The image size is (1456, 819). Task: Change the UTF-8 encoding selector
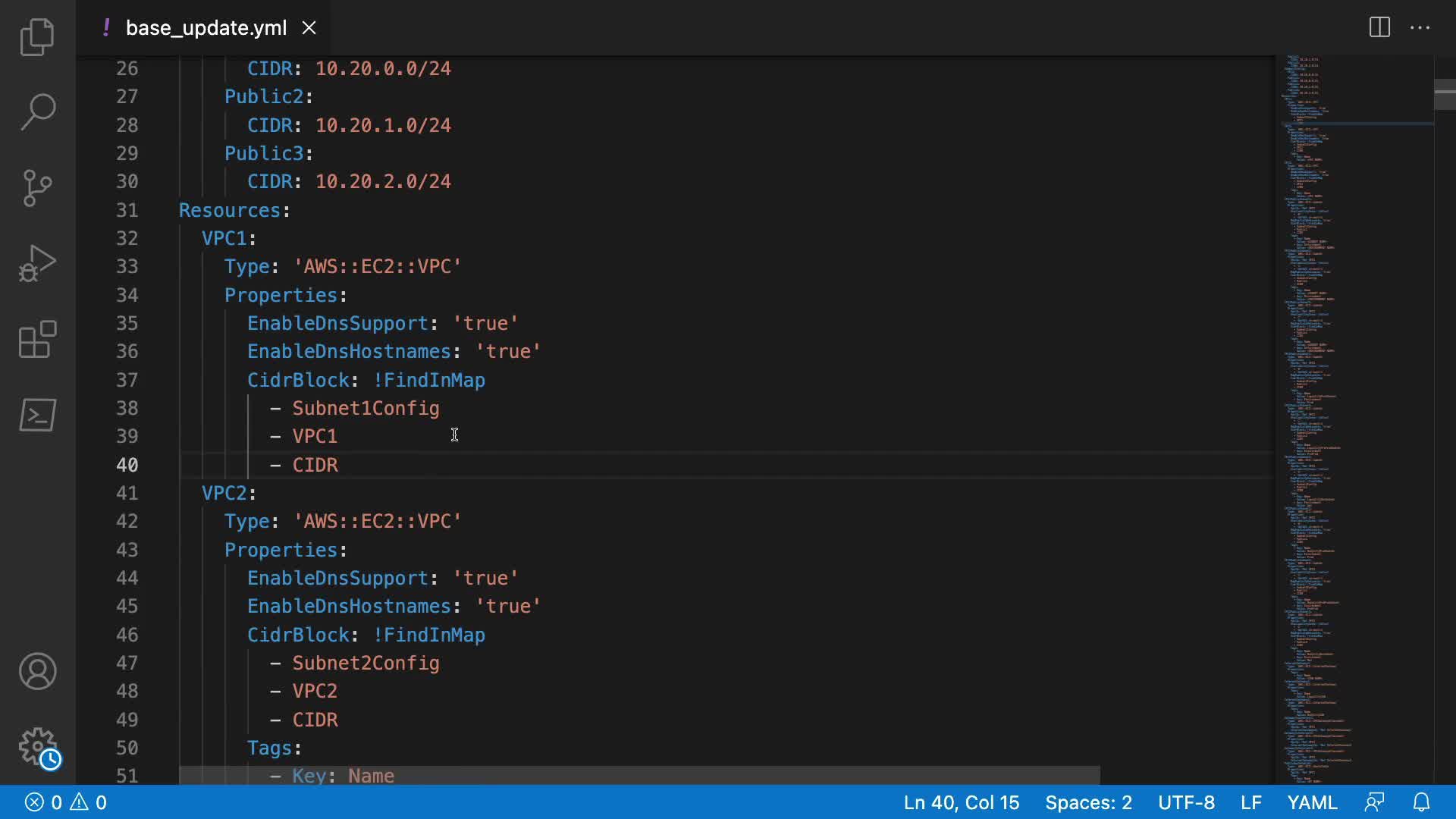tap(1185, 802)
